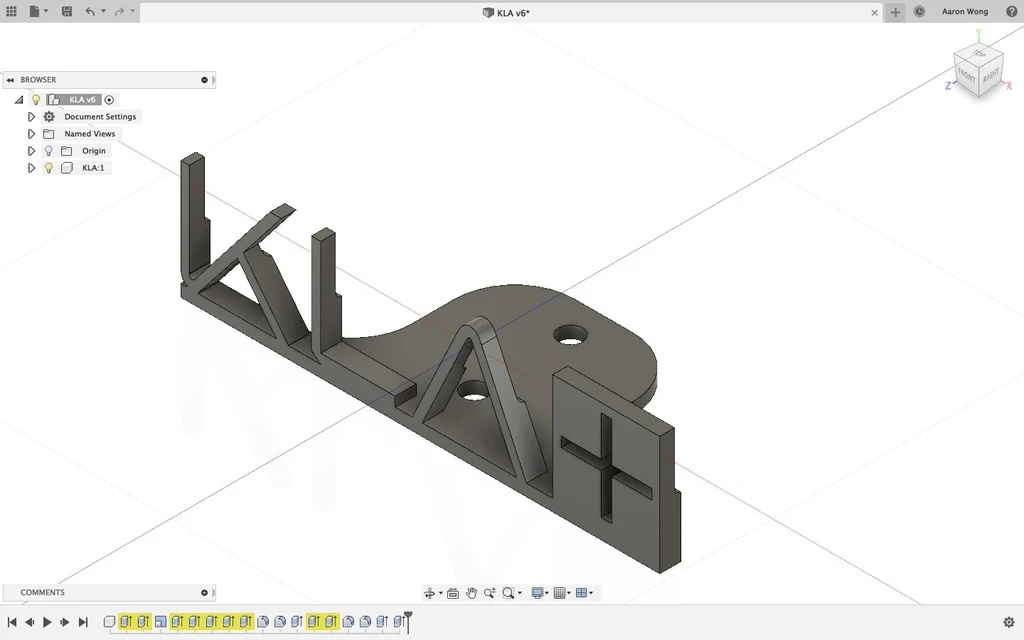Viewport: 1024px width, 640px height.
Task: Step forward one timeline feature
Action: (x=65, y=622)
